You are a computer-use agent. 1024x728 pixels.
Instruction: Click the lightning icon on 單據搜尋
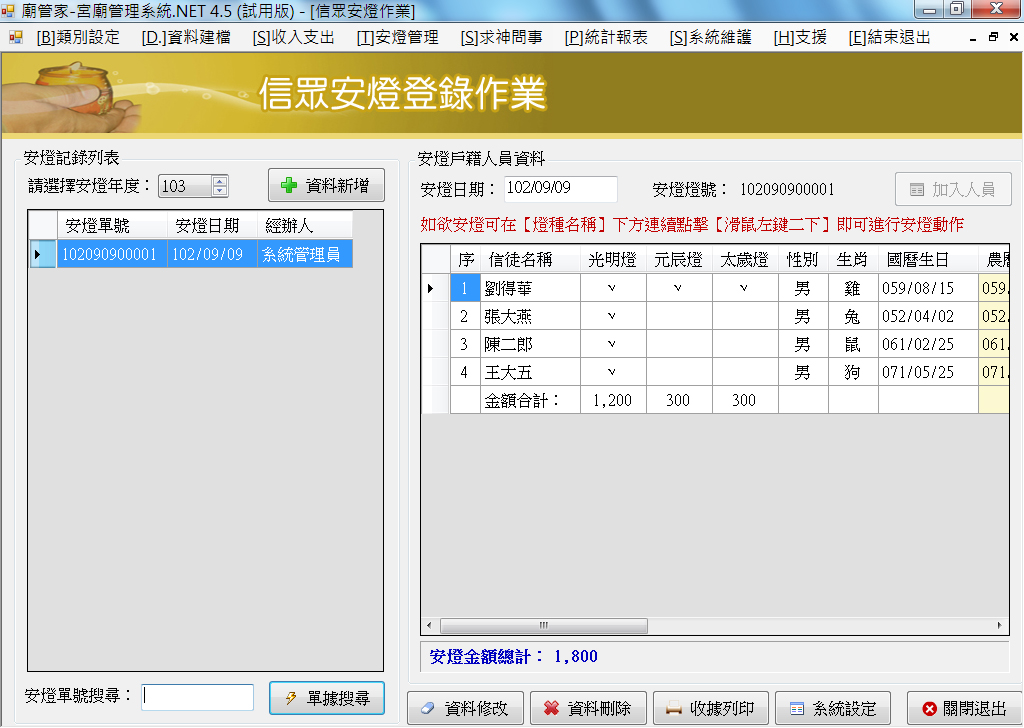point(291,698)
